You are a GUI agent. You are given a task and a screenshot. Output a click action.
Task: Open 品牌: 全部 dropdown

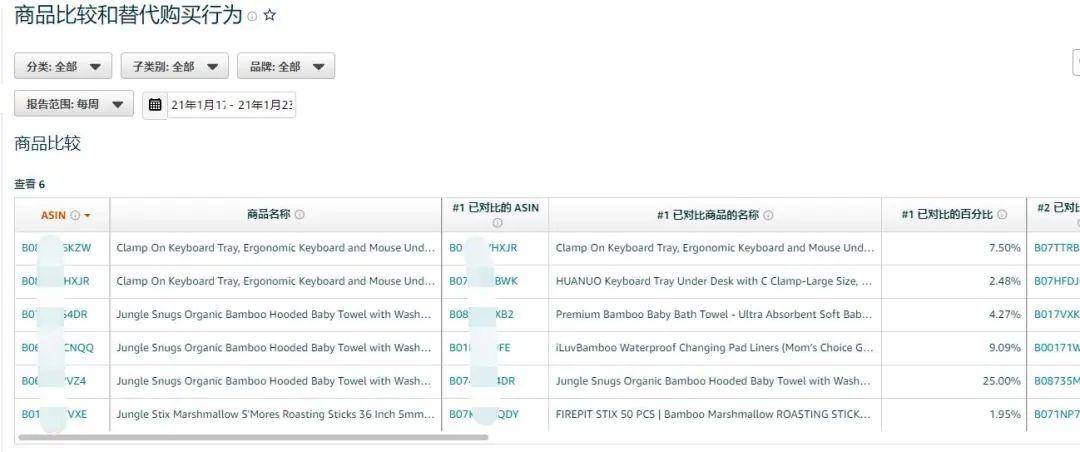pyautogui.click(x=286, y=66)
